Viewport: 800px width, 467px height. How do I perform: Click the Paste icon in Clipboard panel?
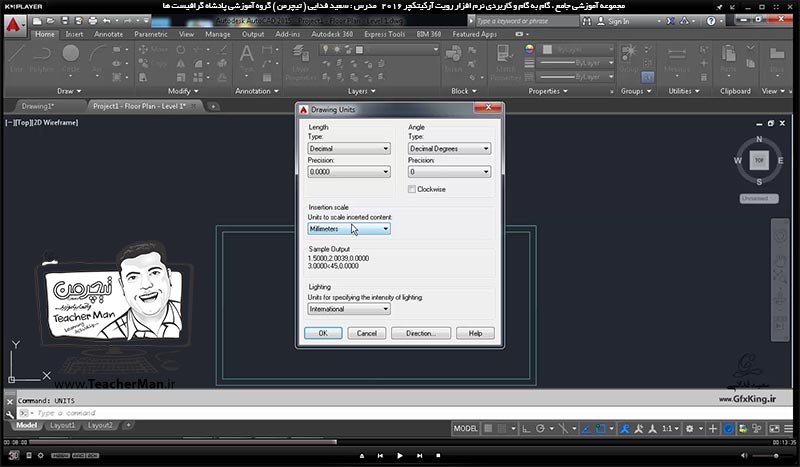tap(729, 59)
